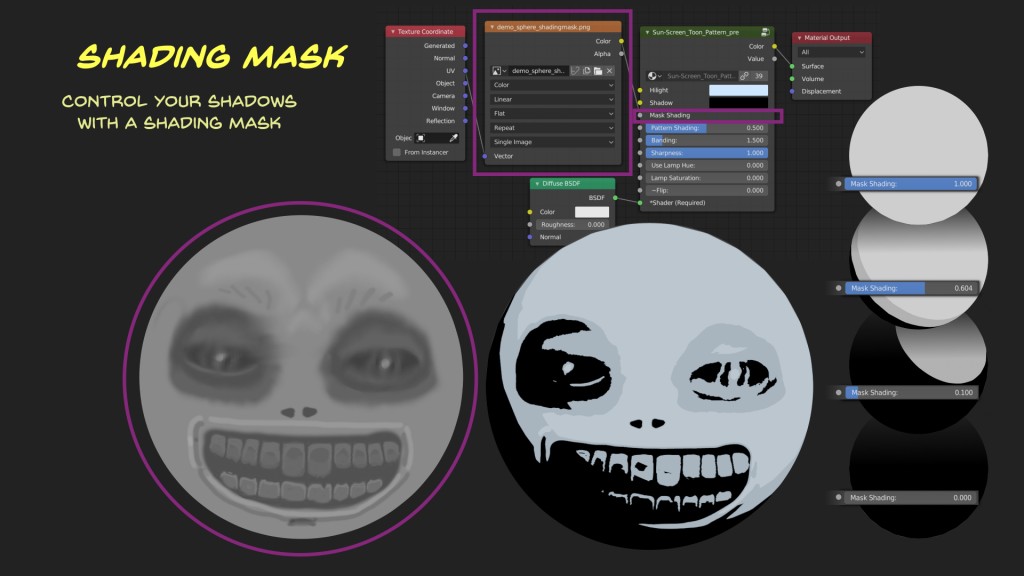Collapse the Diffuse BSDF node
1024x576 pixels.
[x=536, y=184]
